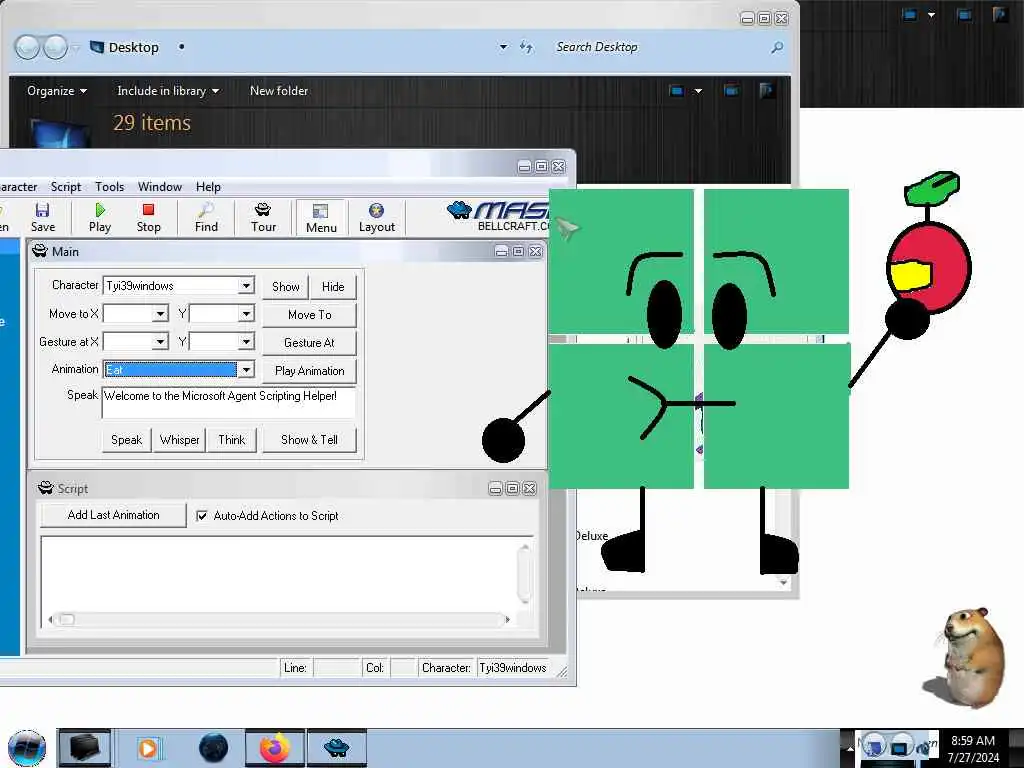Expand the Character combo box
This screenshot has height=768, width=1024.
click(x=246, y=285)
